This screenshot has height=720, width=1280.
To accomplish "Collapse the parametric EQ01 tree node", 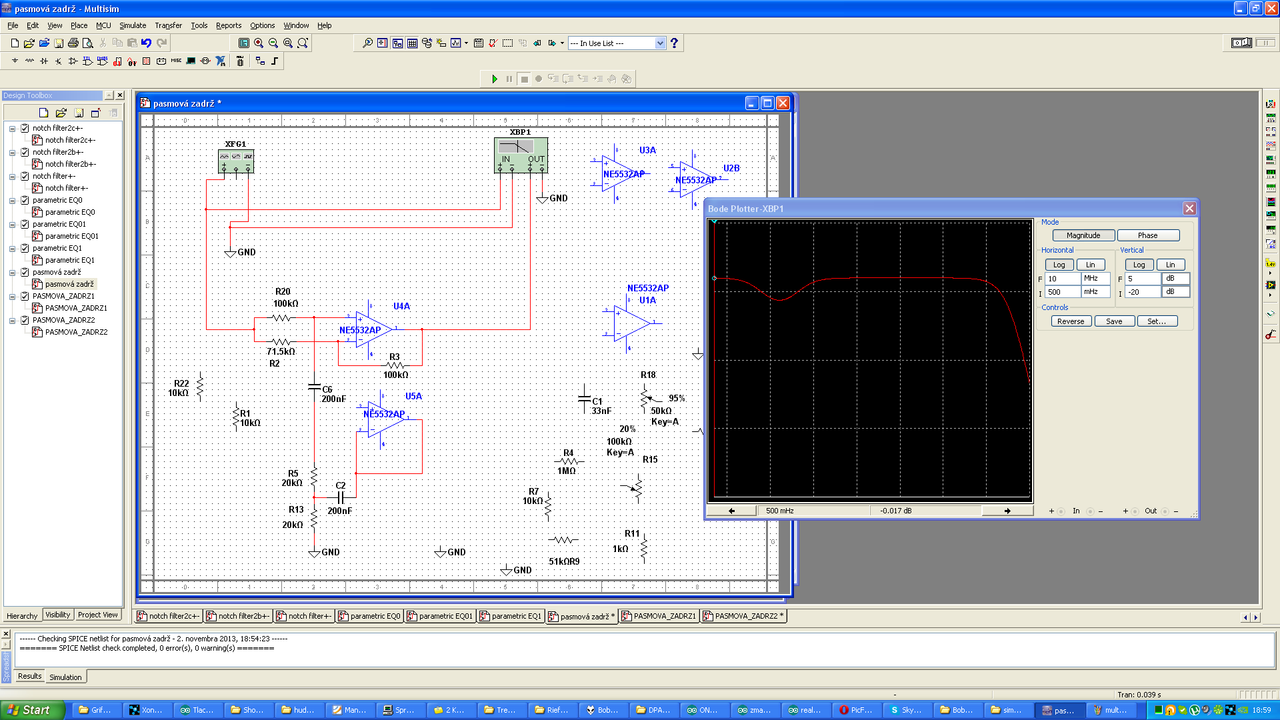I will tap(12, 224).
